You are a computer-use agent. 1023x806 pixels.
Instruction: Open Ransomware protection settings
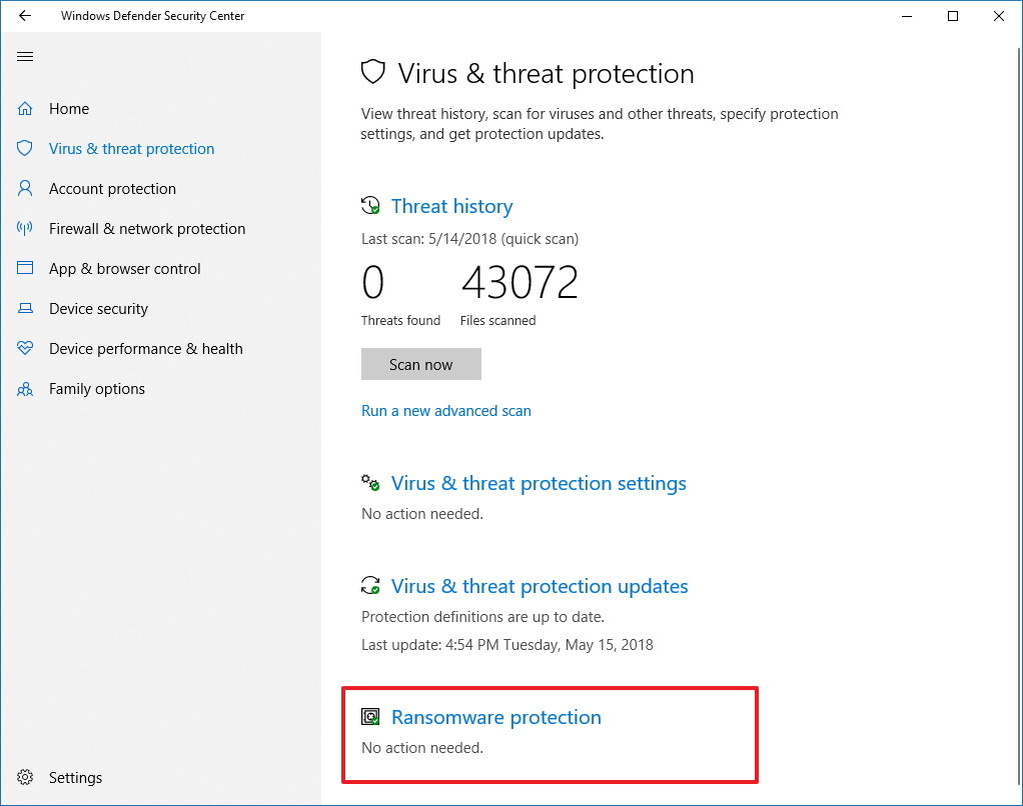point(496,716)
